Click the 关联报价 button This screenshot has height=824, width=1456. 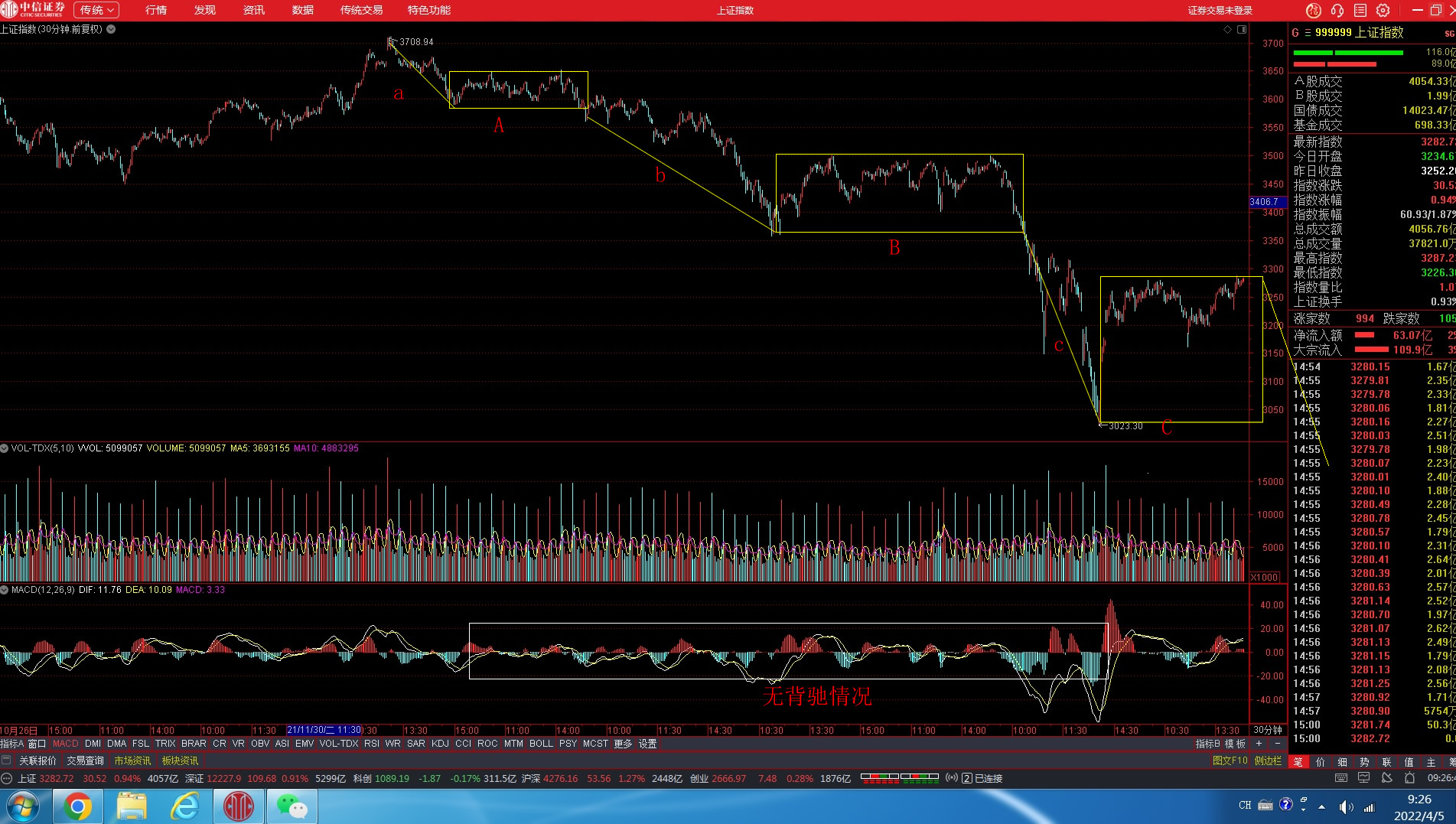[37, 760]
